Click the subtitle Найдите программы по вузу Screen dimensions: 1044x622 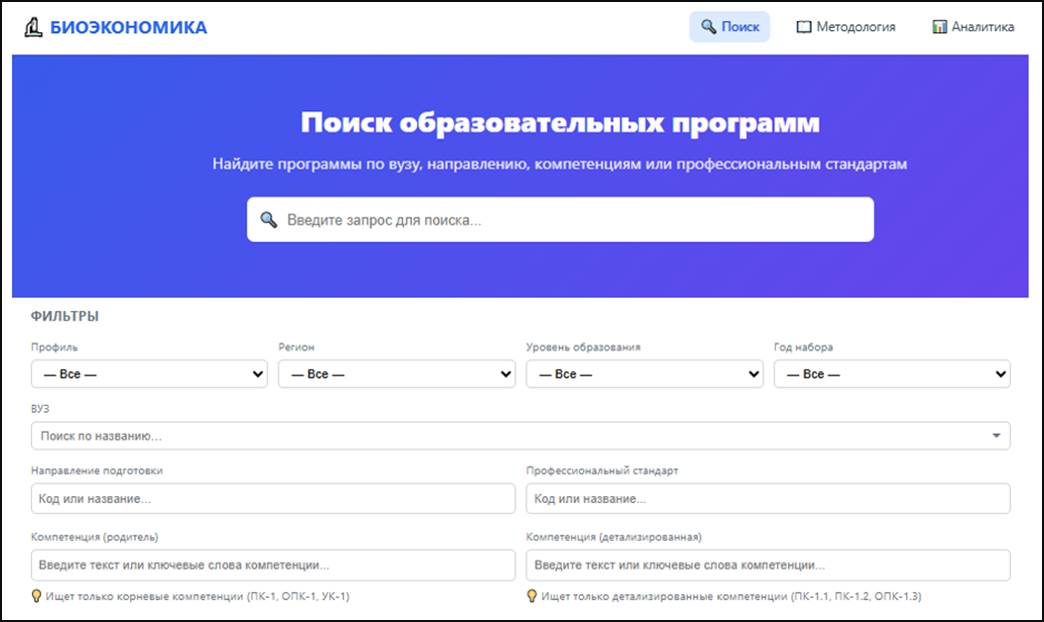560,164
